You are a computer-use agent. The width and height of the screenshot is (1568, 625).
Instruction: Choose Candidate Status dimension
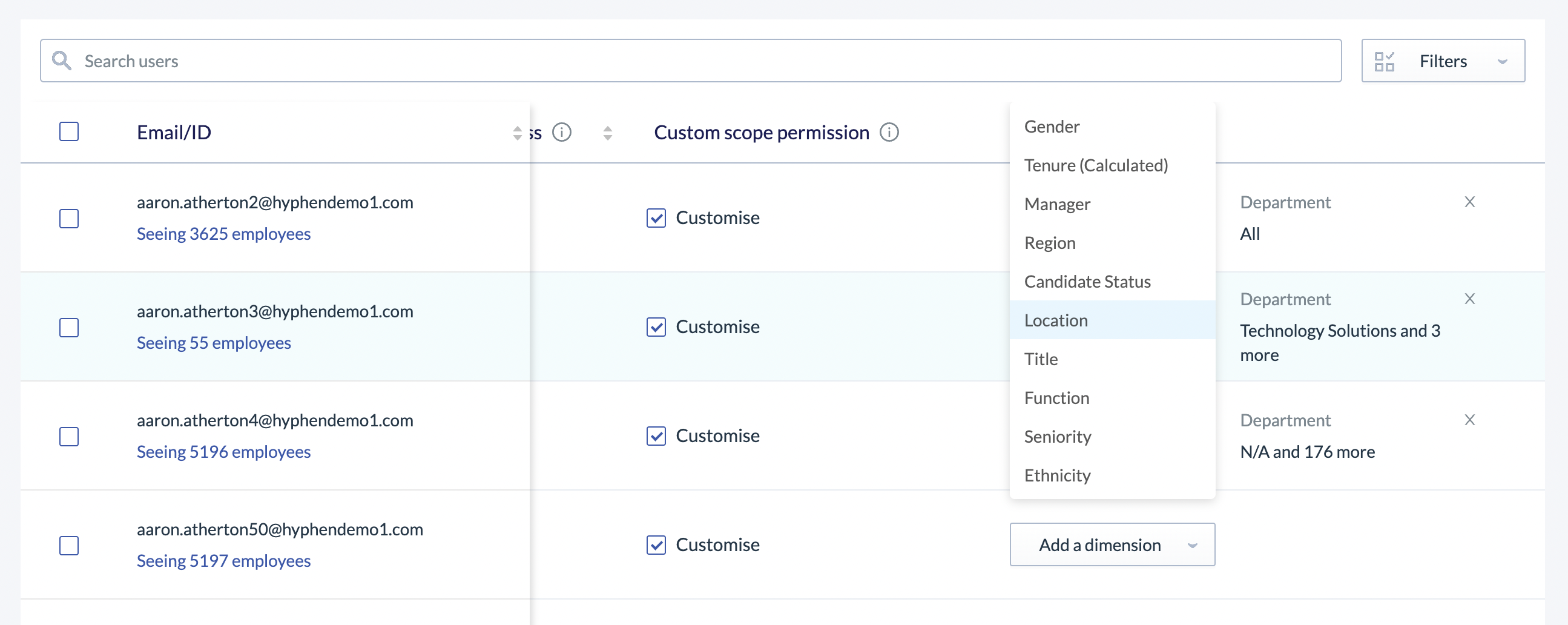tap(1112, 282)
